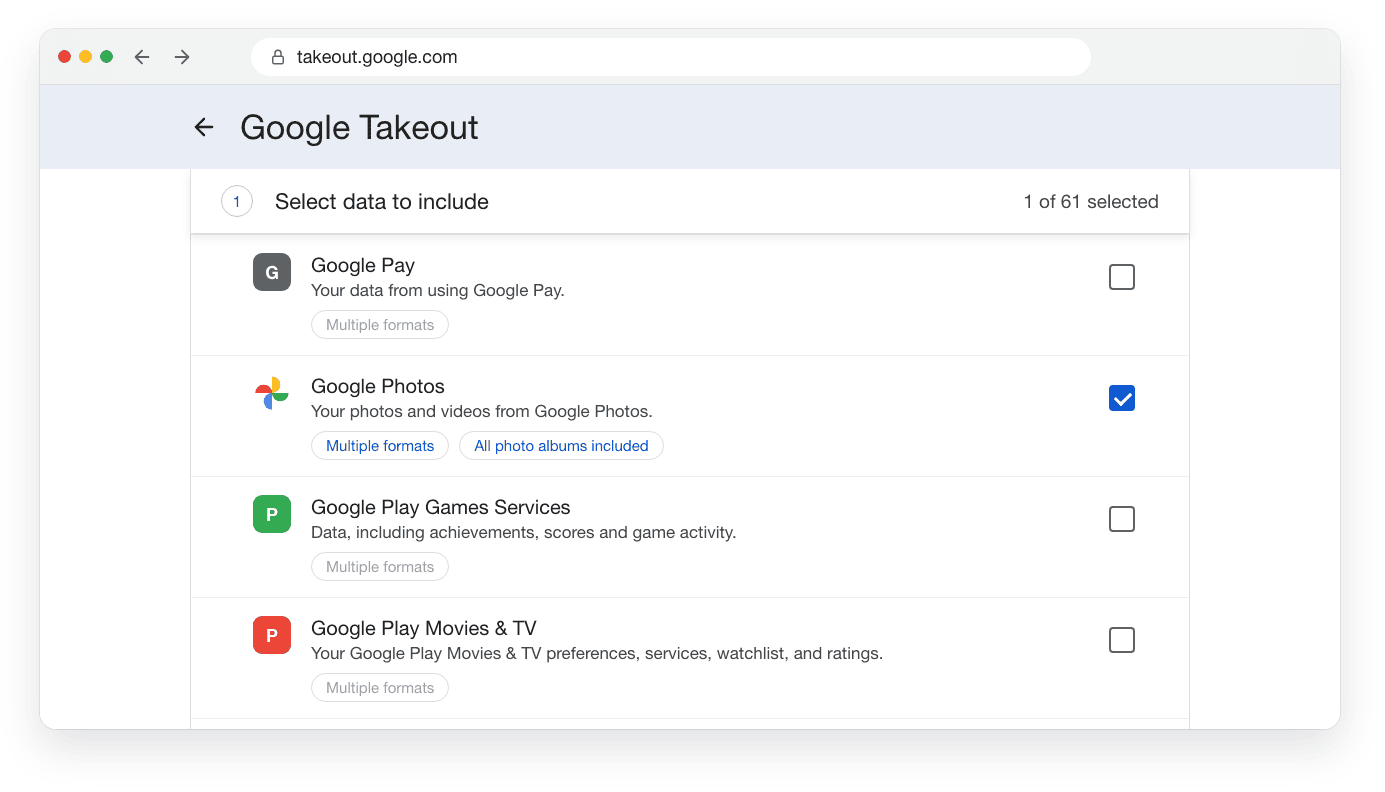Click the Google Play Movies & TV icon

[272, 635]
